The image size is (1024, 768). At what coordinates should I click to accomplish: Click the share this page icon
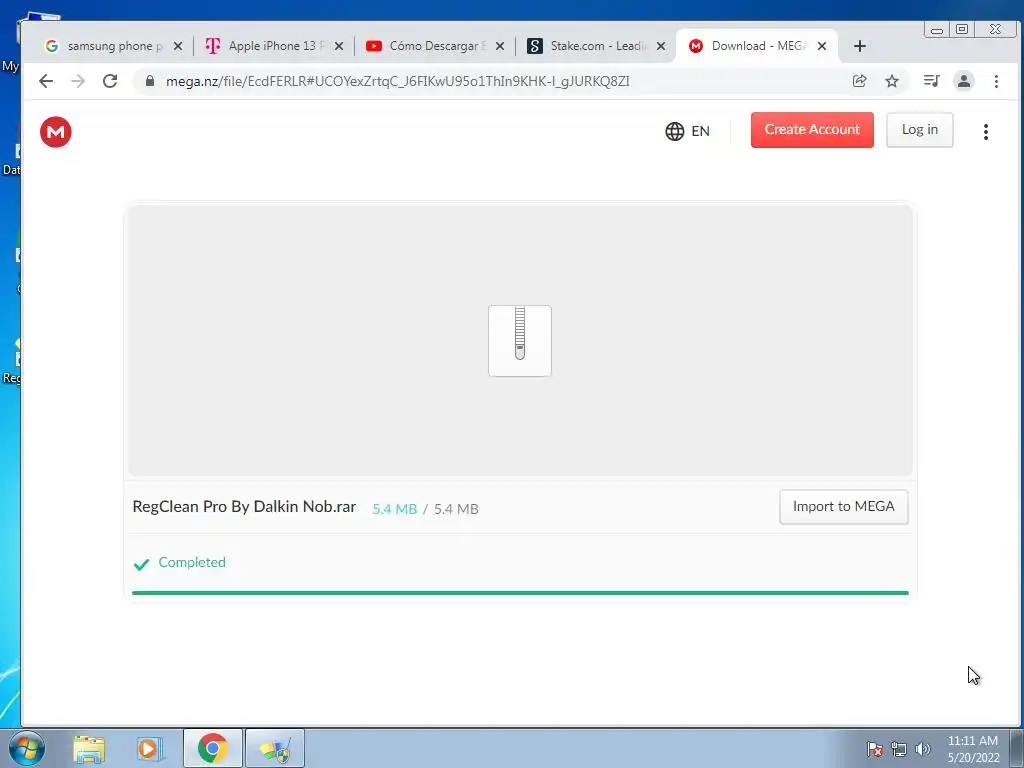(x=859, y=81)
